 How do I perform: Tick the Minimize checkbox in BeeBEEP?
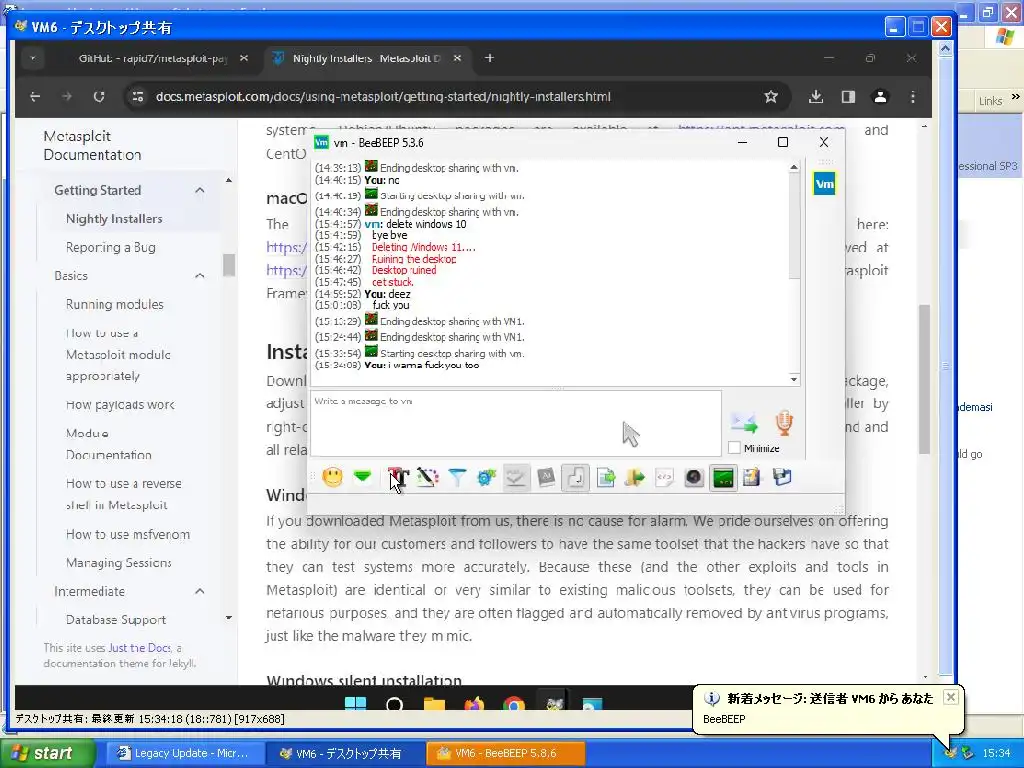(735, 448)
